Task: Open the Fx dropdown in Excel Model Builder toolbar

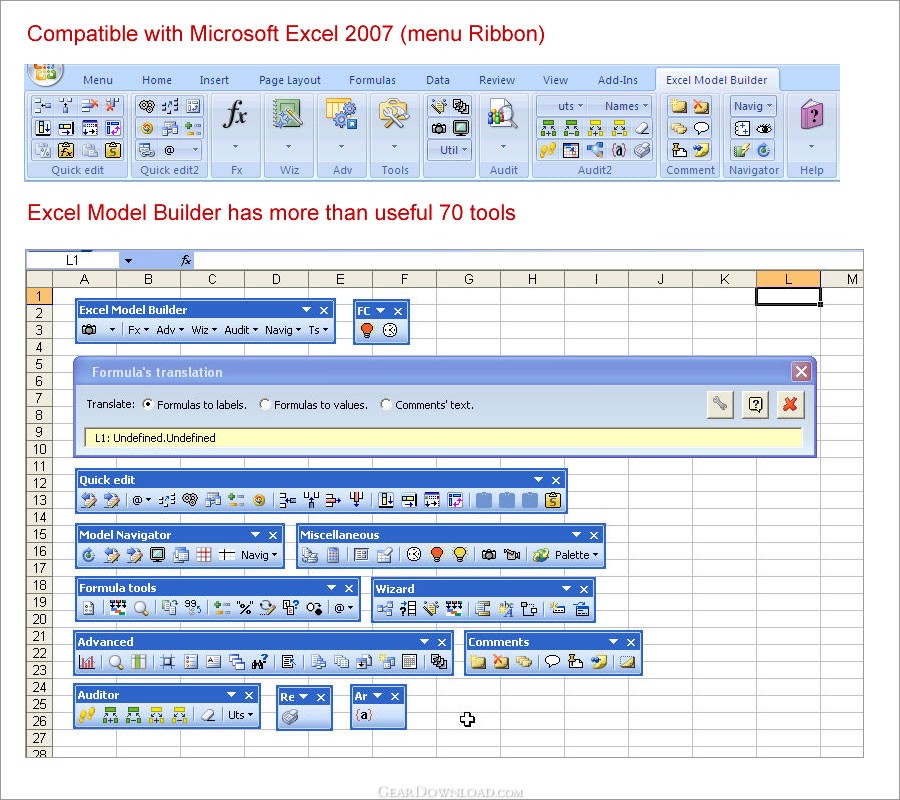Action: pos(138,330)
